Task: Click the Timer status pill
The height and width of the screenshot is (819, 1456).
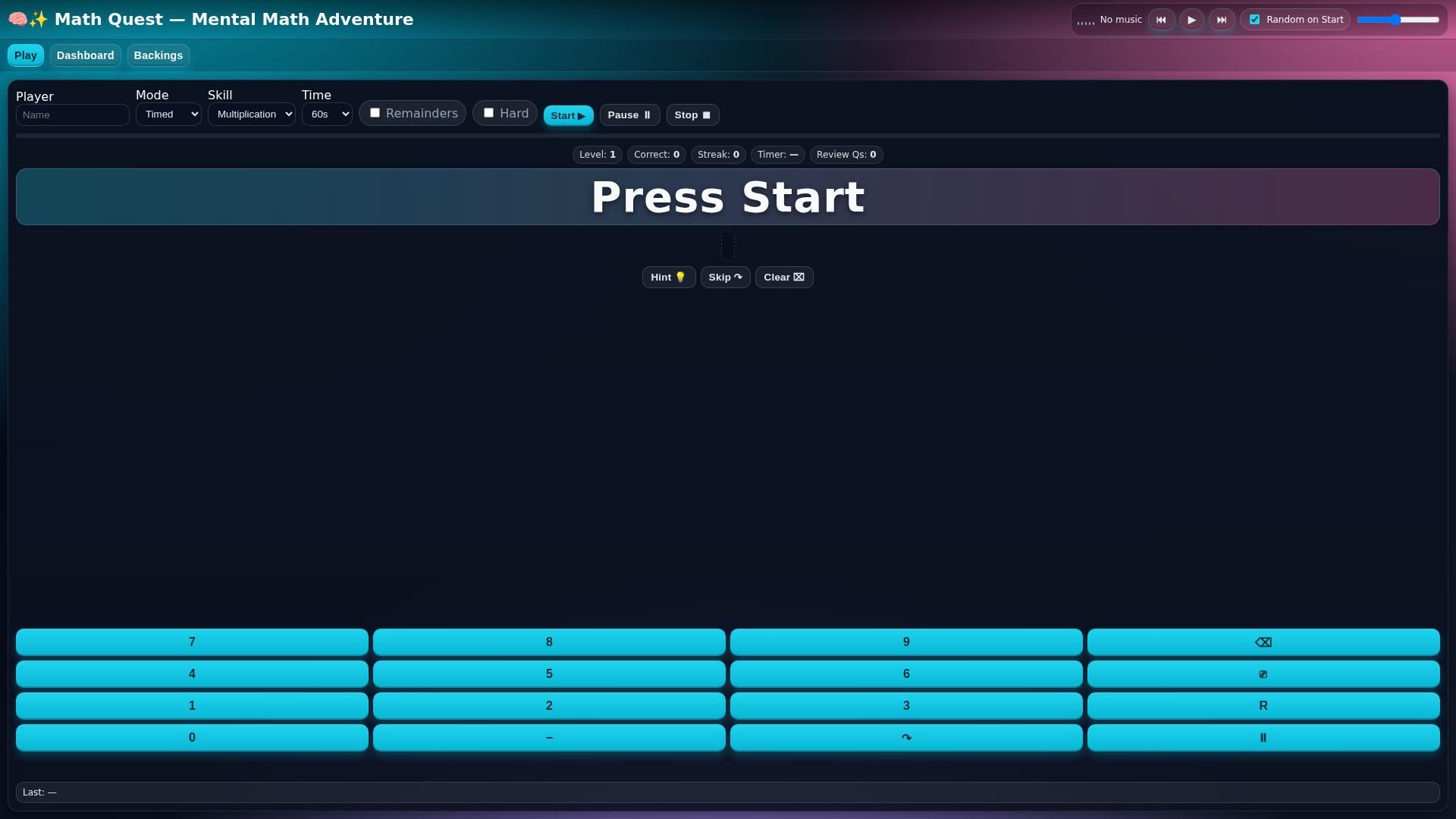Action: (778, 155)
